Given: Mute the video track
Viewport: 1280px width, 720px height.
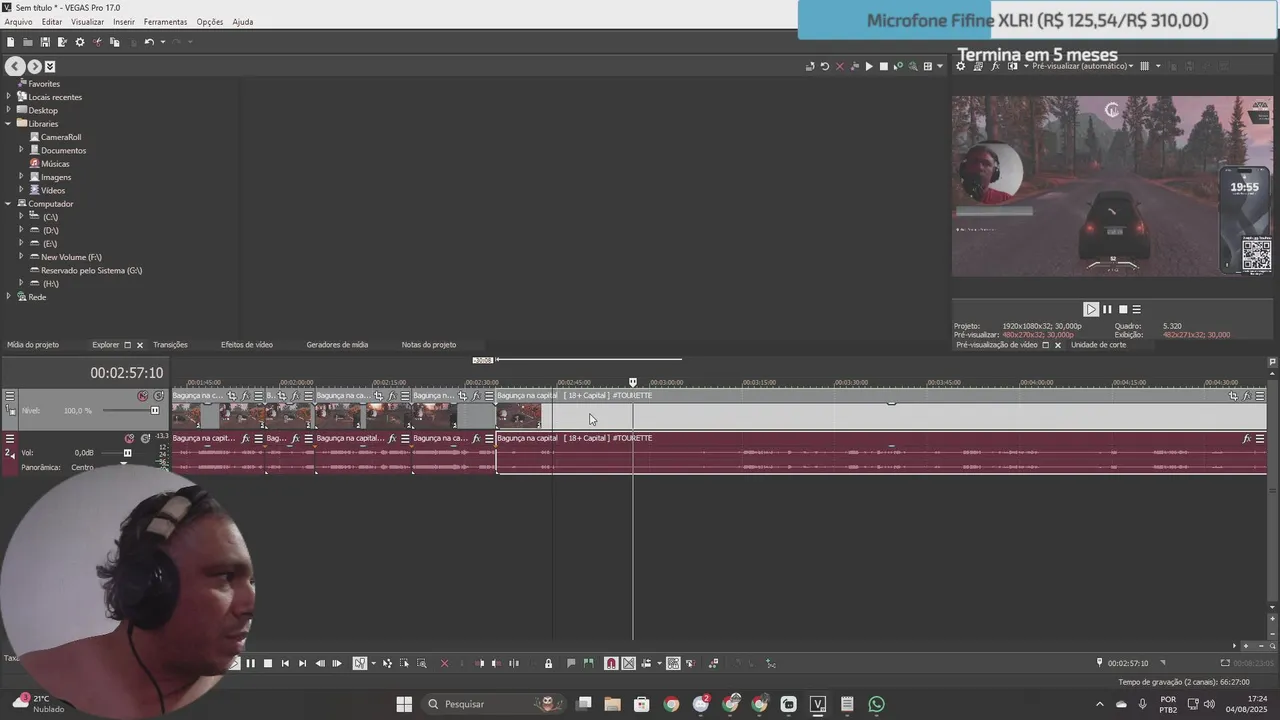Looking at the screenshot, I should point(143,396).
